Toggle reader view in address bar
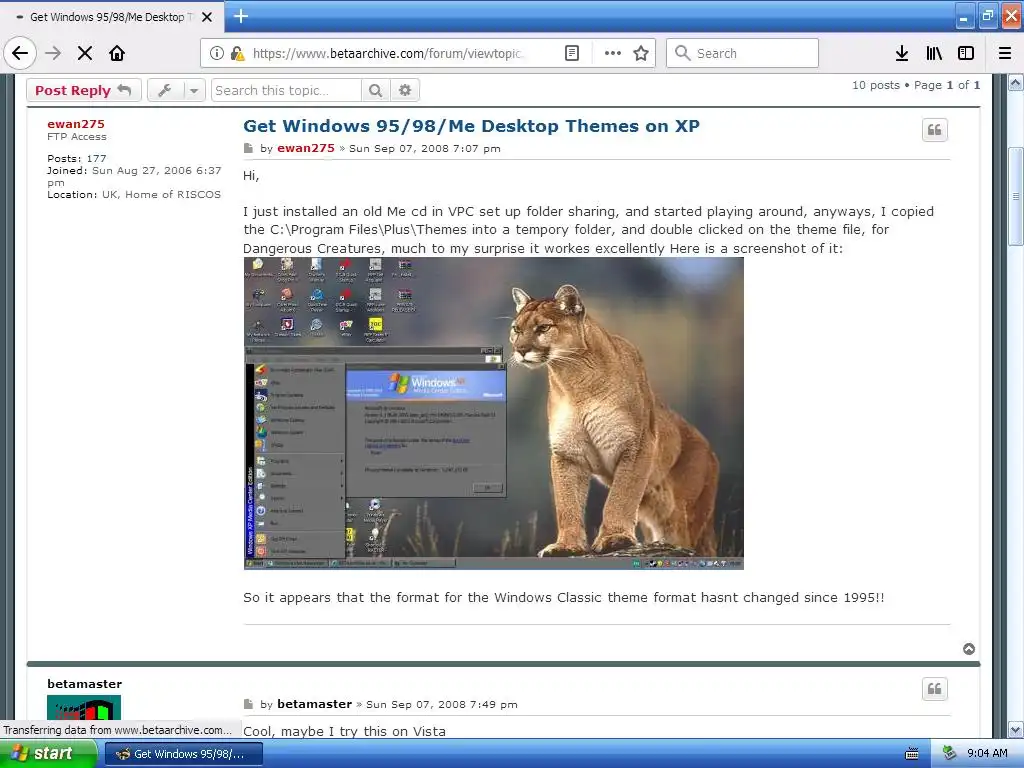This screenshot has width=1024, height=768. click(571, 53)
